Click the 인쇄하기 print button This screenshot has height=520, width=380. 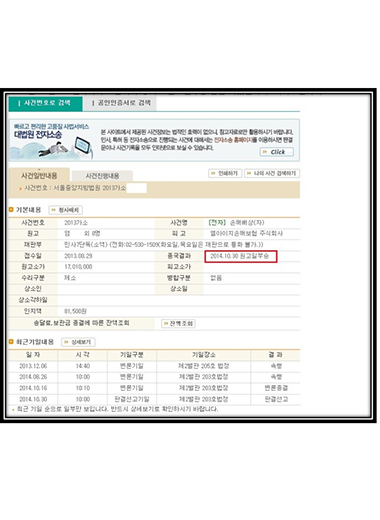point(225,173)
